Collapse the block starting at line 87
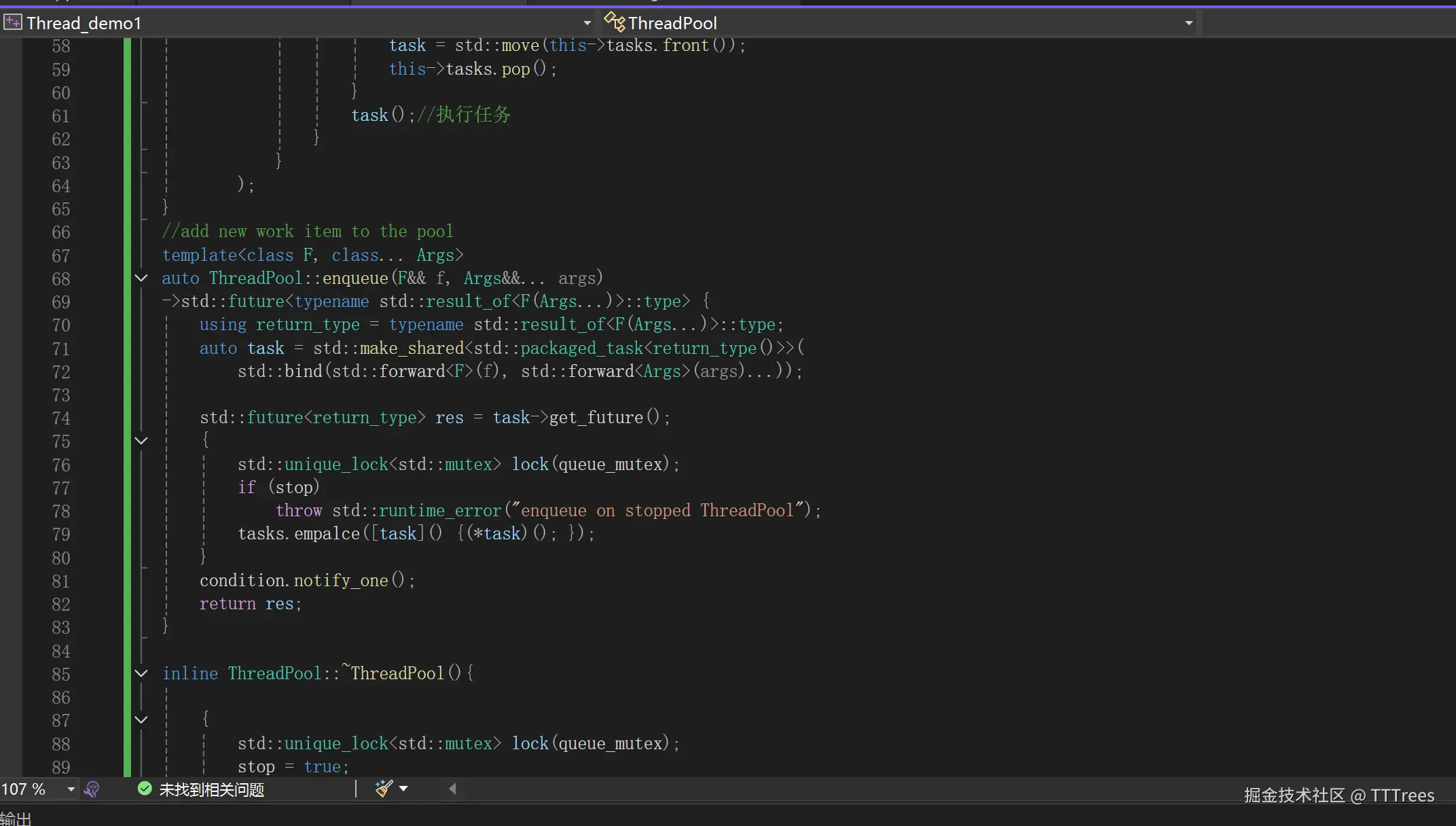1456x826 pixels. click(141, 720)
